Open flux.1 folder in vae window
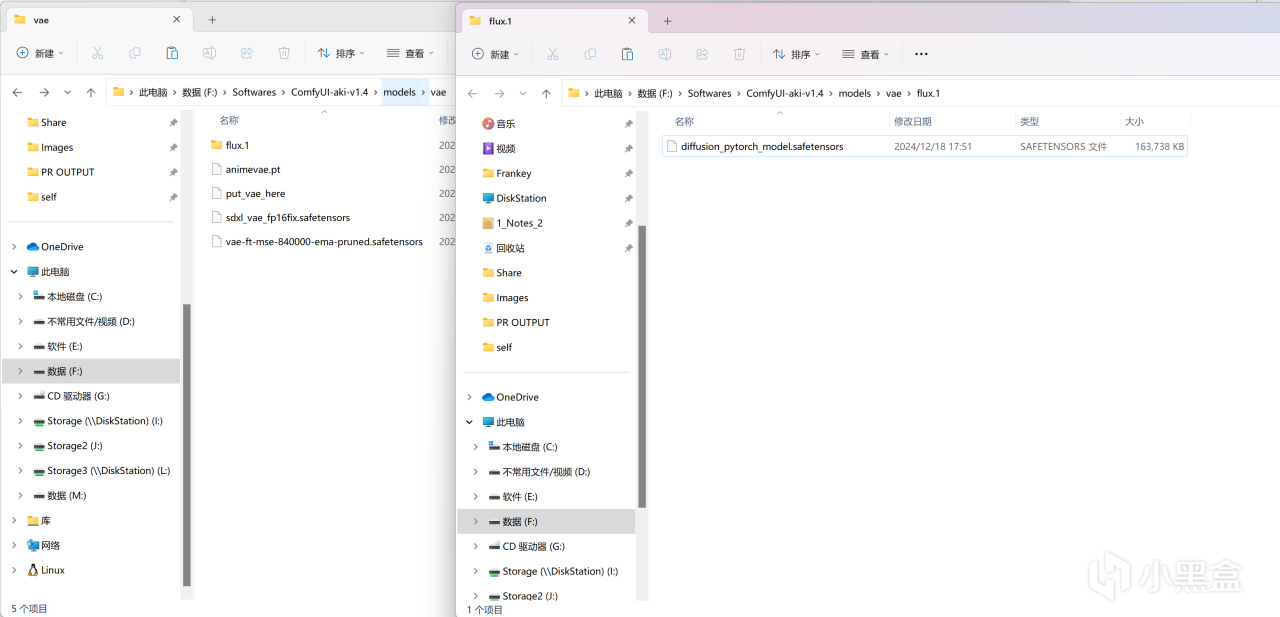The image size is (1280, 617). (237, 145)
